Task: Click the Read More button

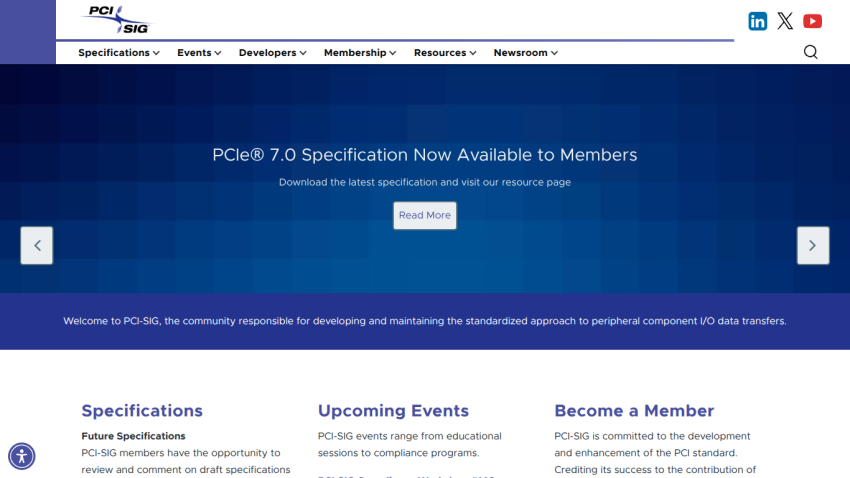Action: pos(424,215)
